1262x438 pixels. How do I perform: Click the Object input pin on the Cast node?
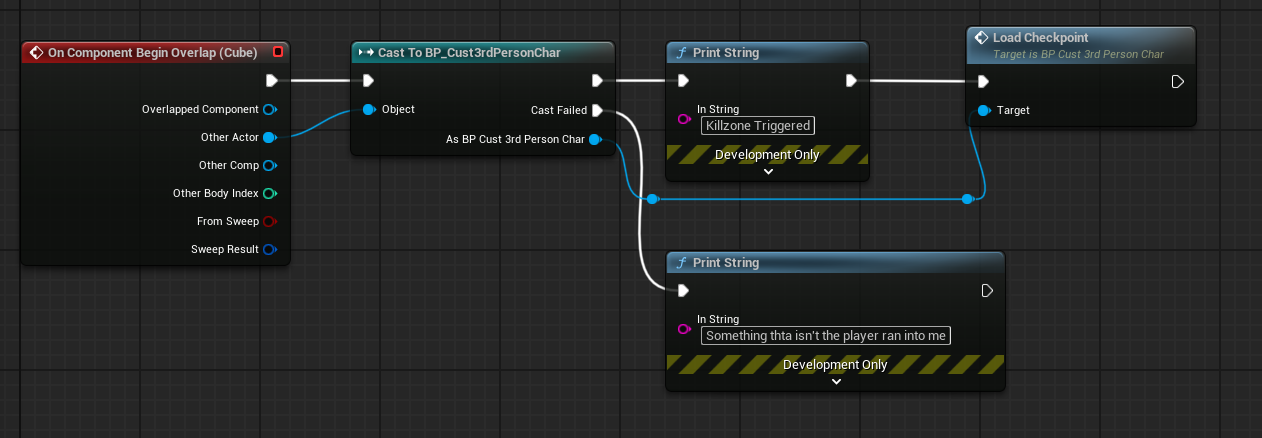point(368,109)
